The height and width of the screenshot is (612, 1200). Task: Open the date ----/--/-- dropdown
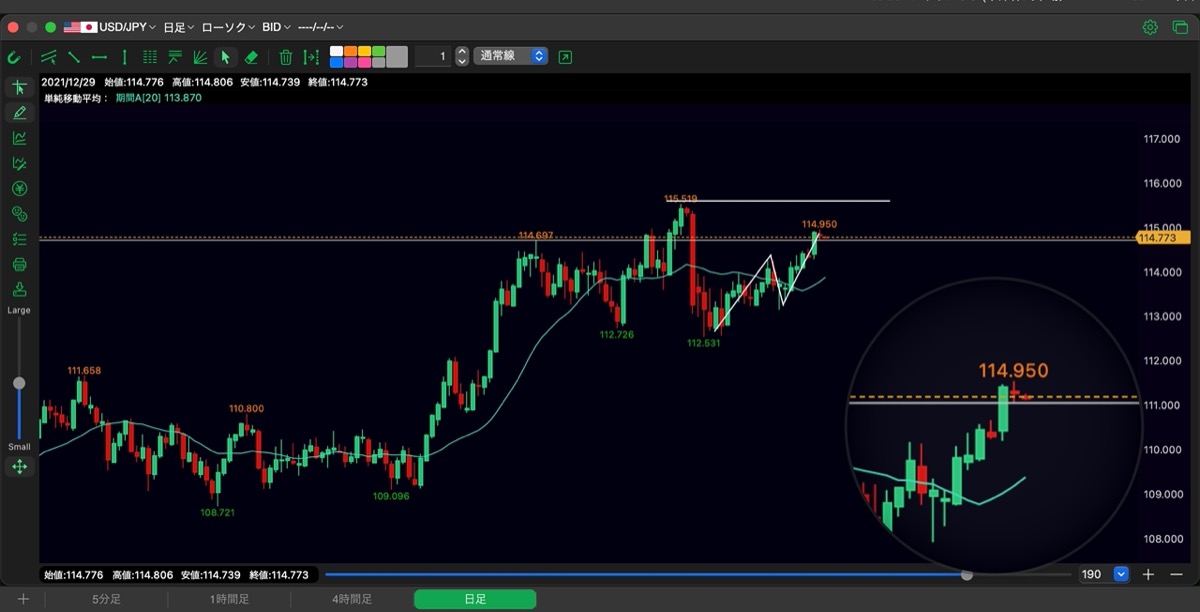321,27
